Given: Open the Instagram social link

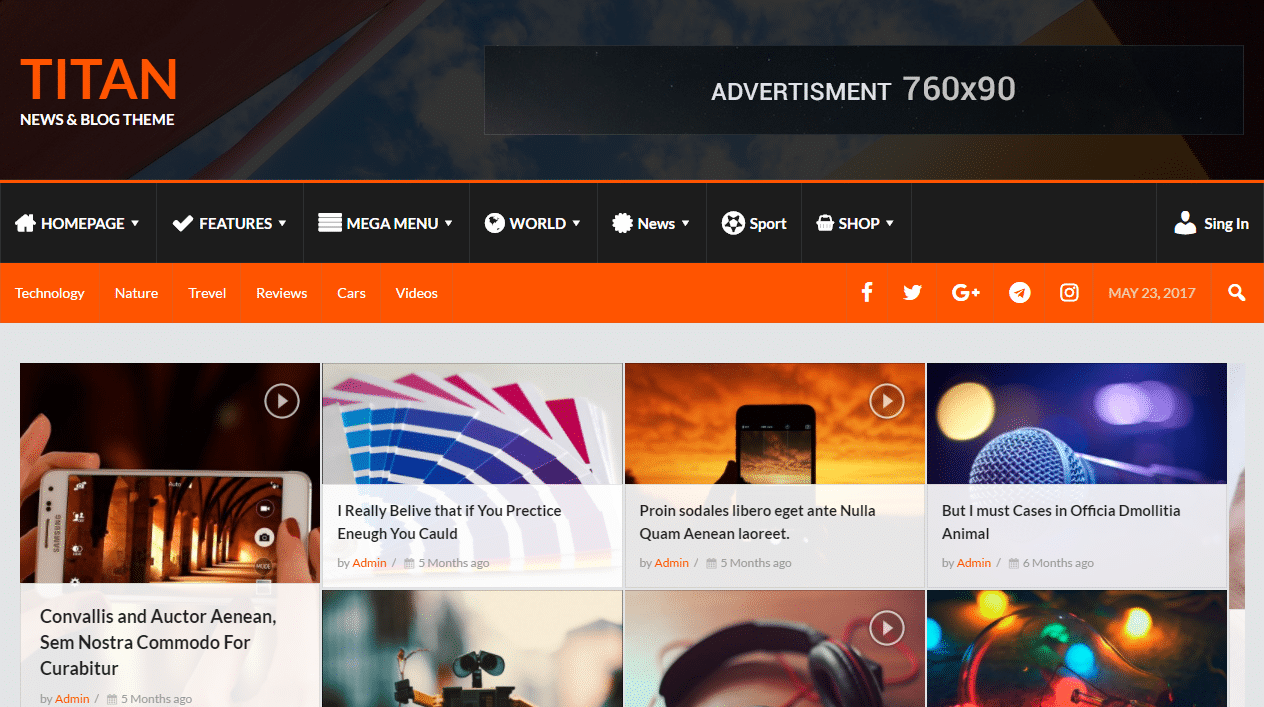Looking at the screenshot, I should 1069,293.
